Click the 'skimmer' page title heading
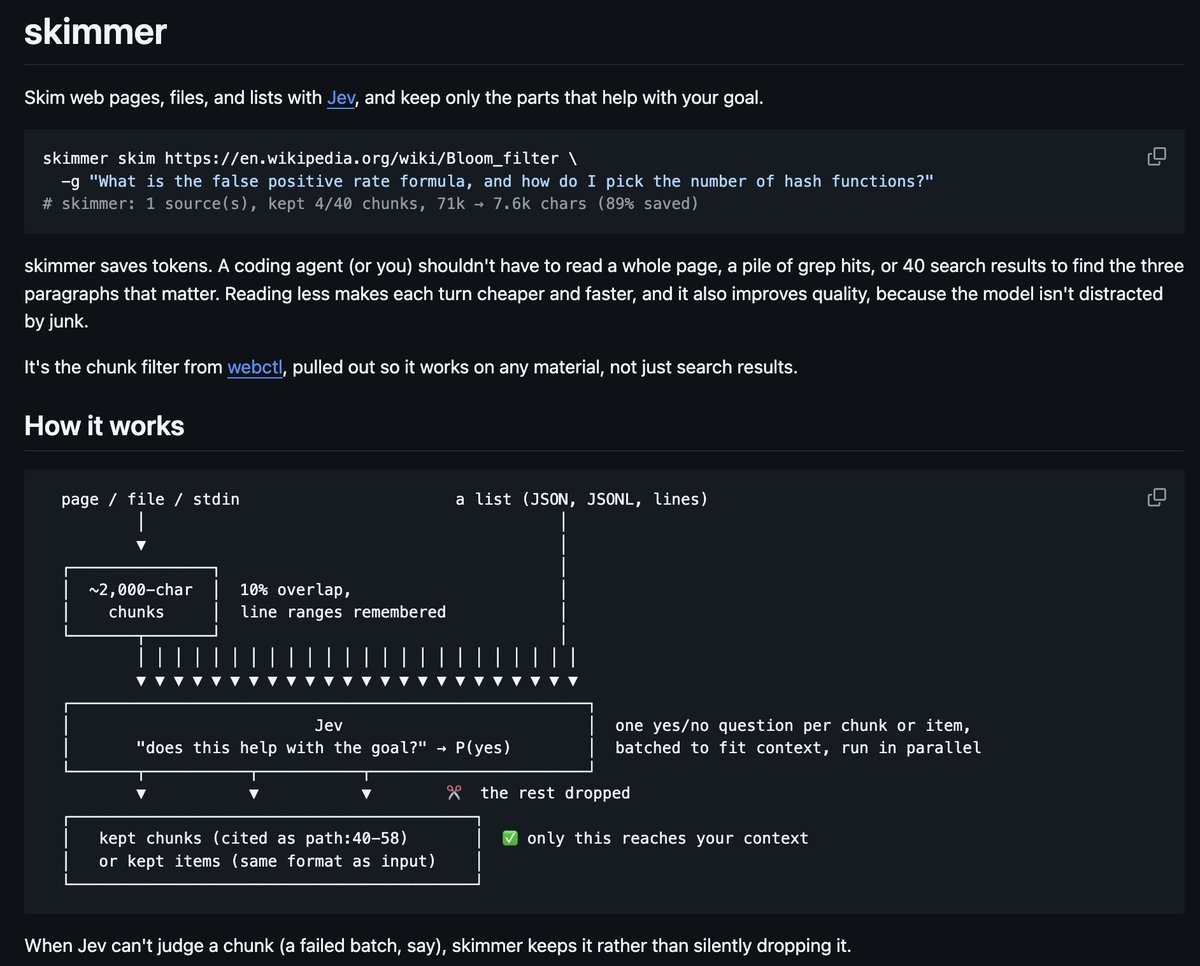Image resolution: width=1200 pixels, height=966 pixels. (x=95, y=31)
